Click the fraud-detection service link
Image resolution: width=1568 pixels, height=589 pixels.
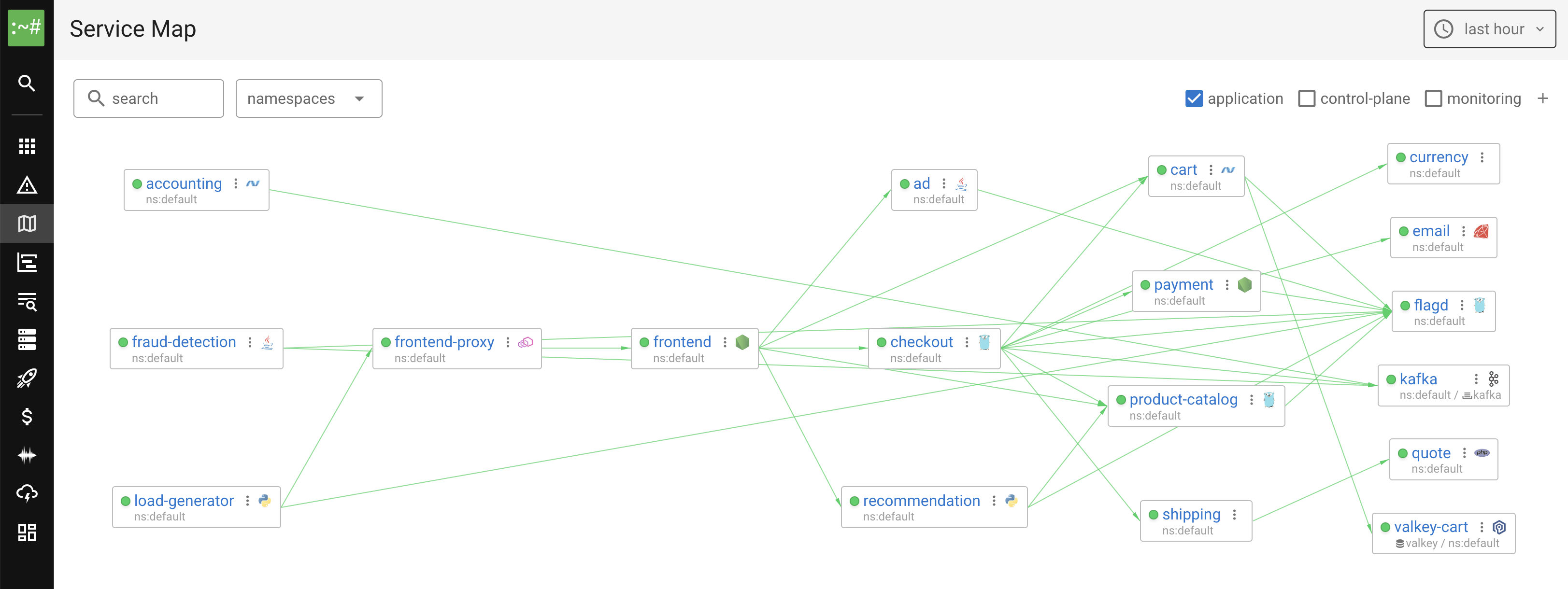(x=184, y=342)
